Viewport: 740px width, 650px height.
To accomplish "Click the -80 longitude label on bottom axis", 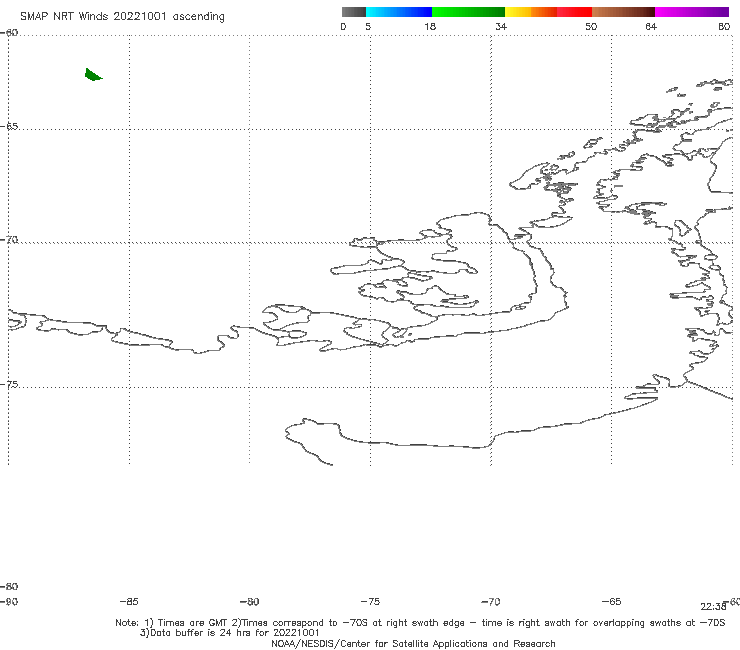I will (249, 601).
